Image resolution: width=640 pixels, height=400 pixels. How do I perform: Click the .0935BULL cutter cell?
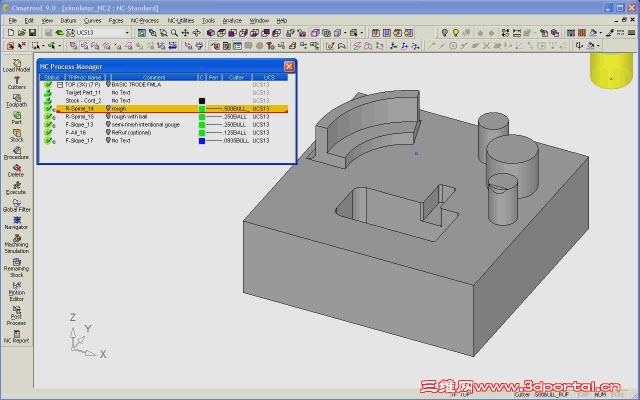[236, 140]
